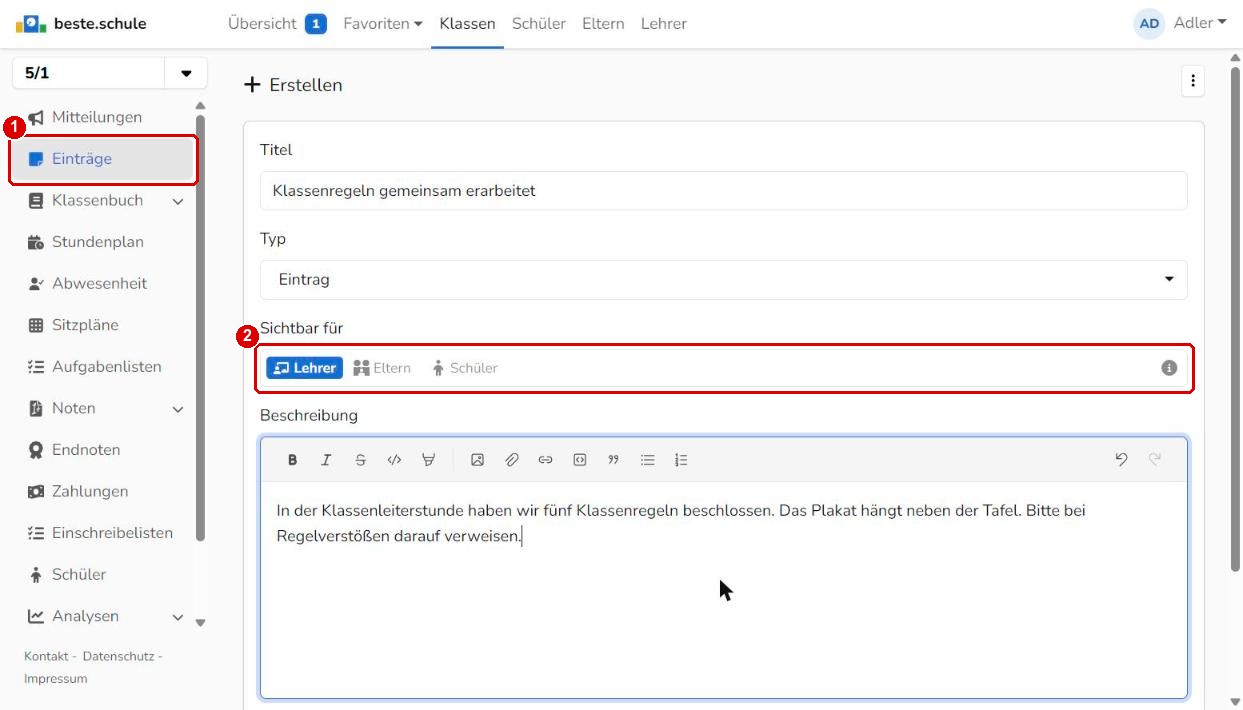This screenshot has width=1243, height=710.
Task: Open Mitteilungen in the sidebar
Action: coord(97,117)
